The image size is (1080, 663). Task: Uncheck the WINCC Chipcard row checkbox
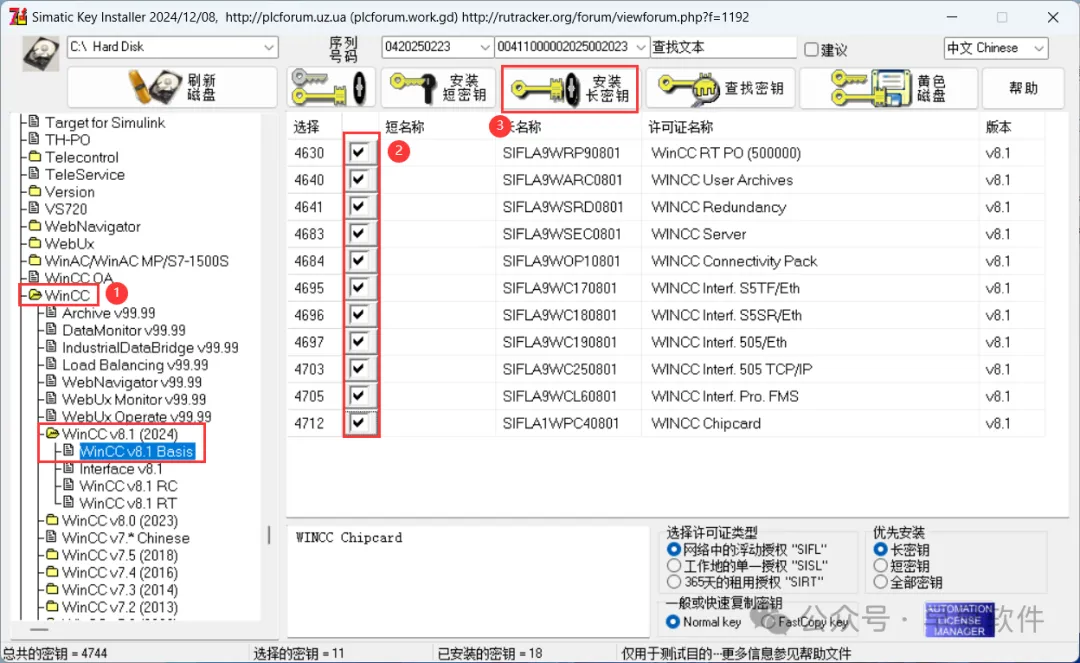coord(358,423)
